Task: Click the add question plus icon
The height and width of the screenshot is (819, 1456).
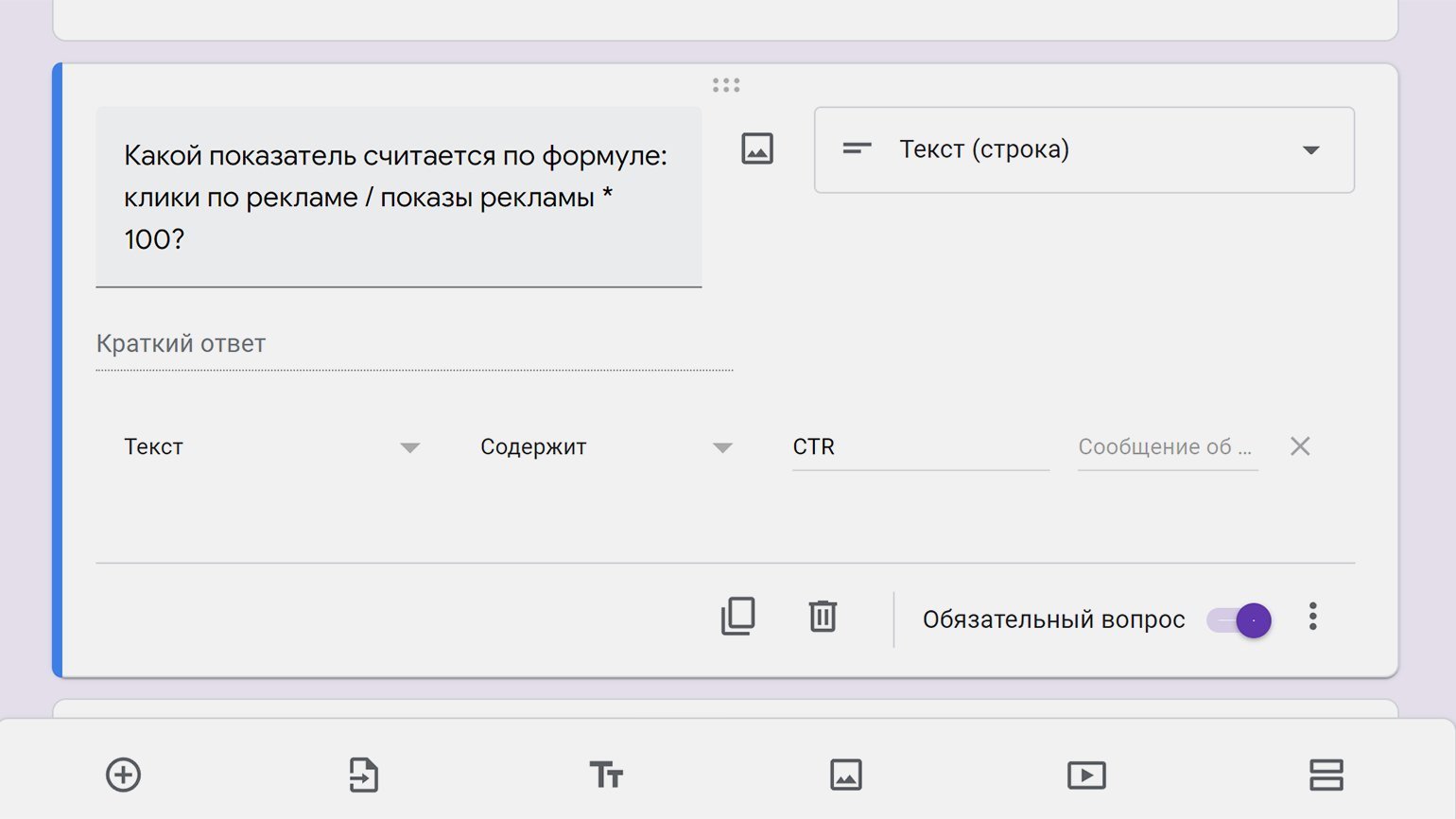Action: (x=123, y=775)
